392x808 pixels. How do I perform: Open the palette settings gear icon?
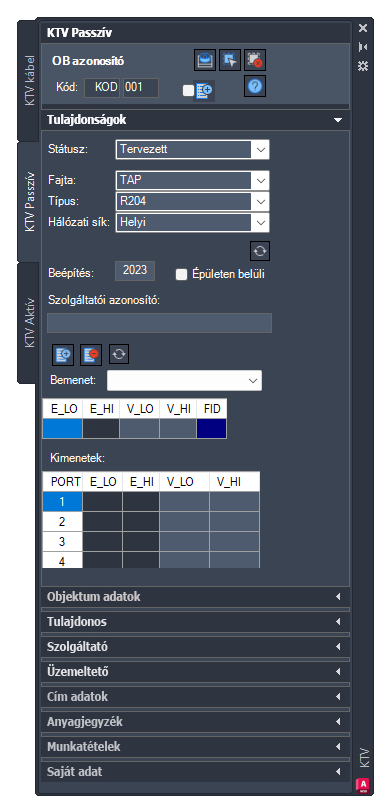click(363, 66)
